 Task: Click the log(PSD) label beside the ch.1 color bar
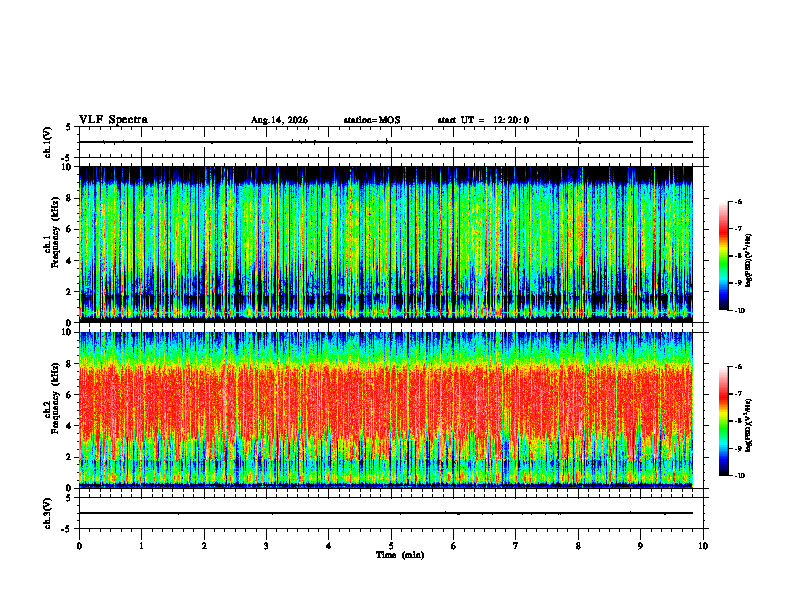pyautogui.click(x=749, y=261)
